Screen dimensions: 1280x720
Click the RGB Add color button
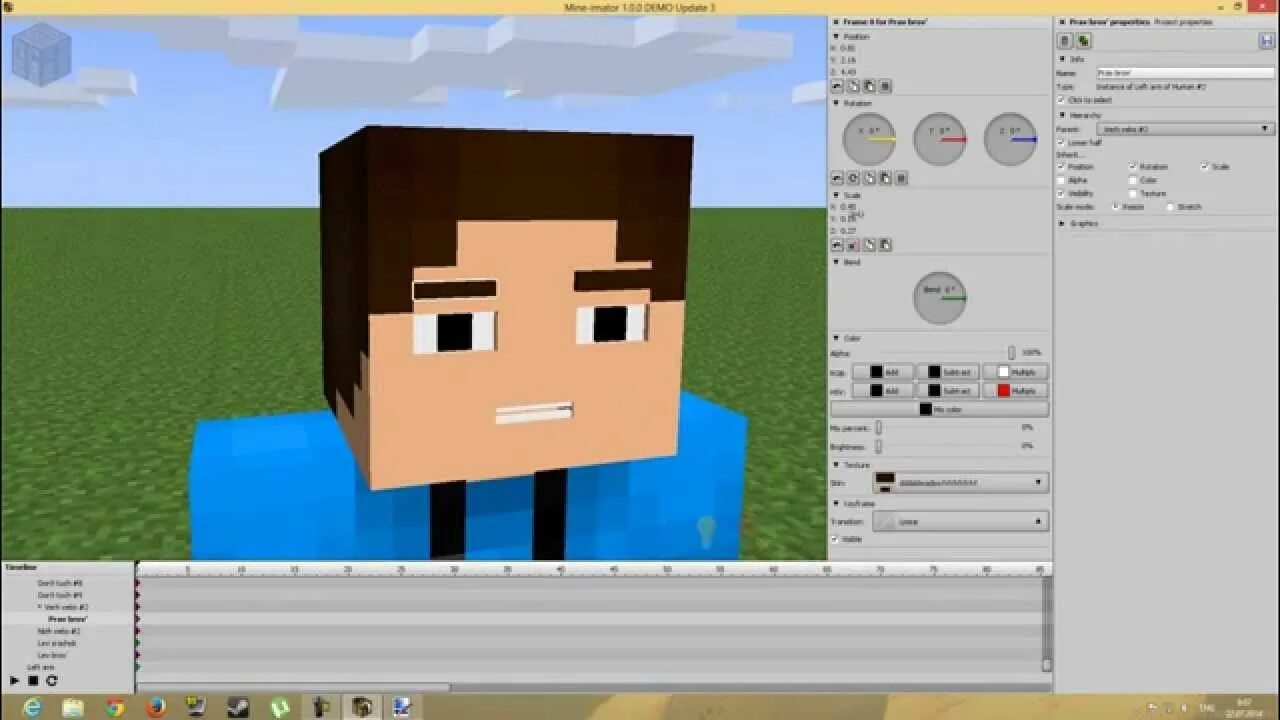point(883,372)
